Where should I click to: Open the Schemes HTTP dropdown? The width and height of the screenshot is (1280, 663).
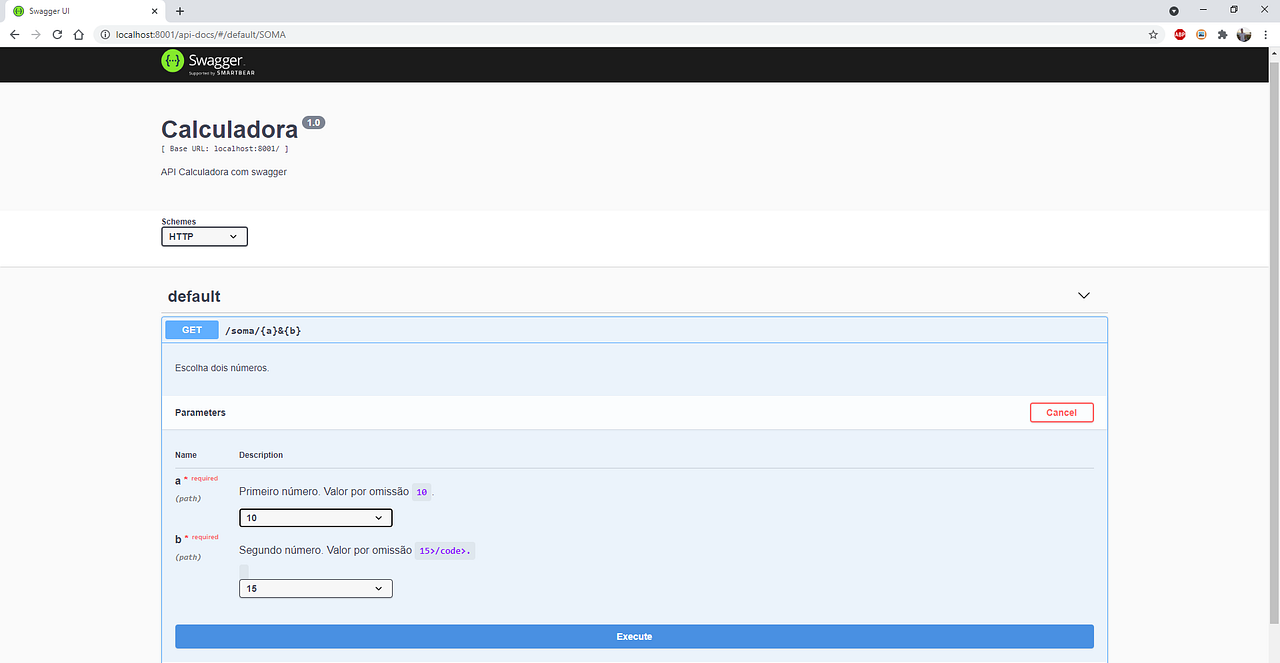click(x=204, y=236)
